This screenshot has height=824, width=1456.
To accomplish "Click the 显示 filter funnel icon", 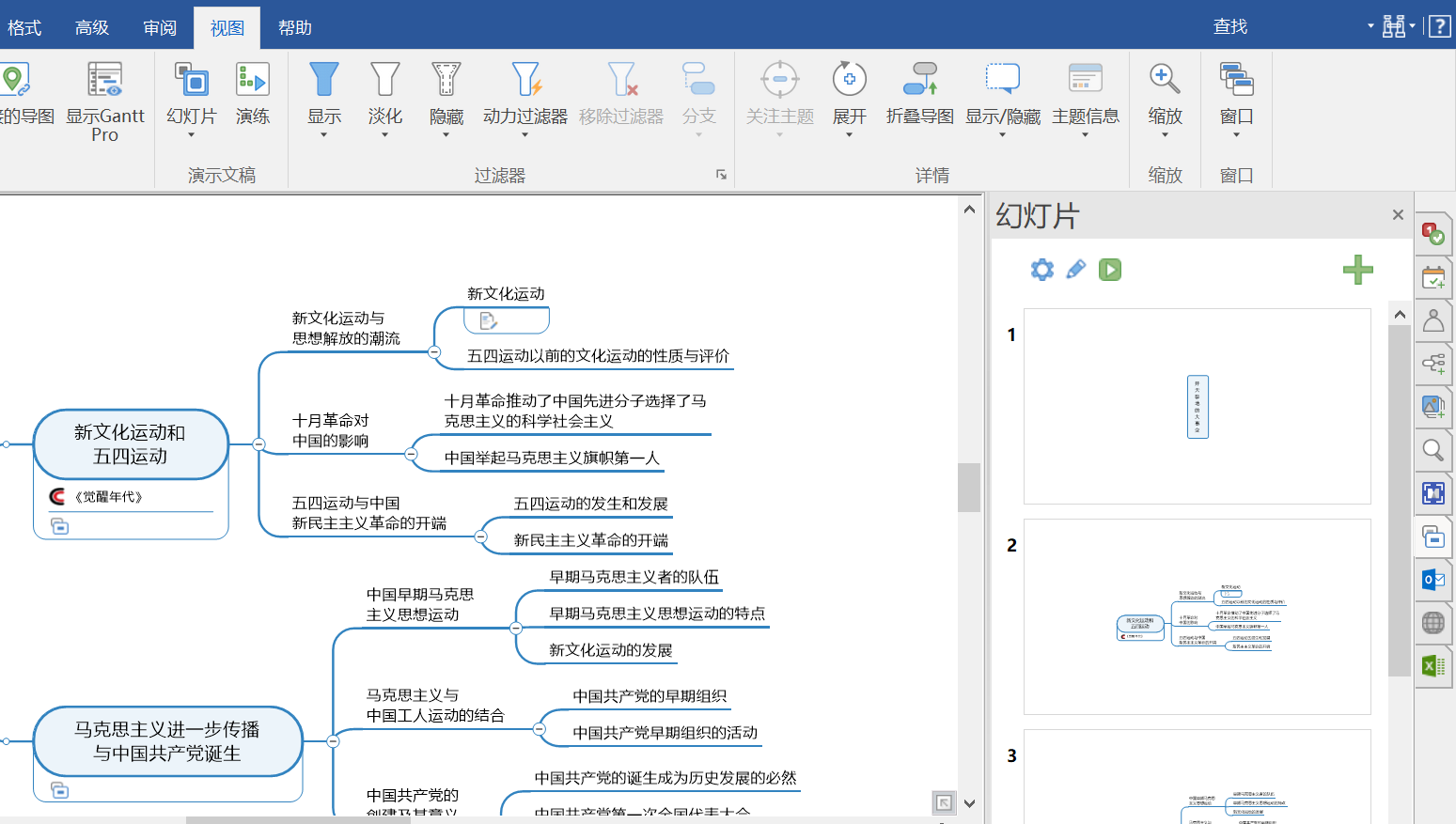I will (323, 80).
